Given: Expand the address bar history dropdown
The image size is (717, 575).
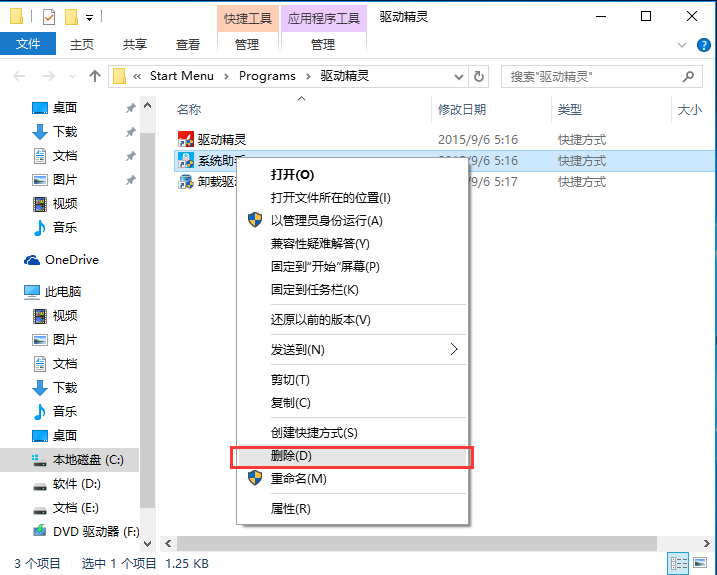Looking at the screenshot, I should 459,76.
